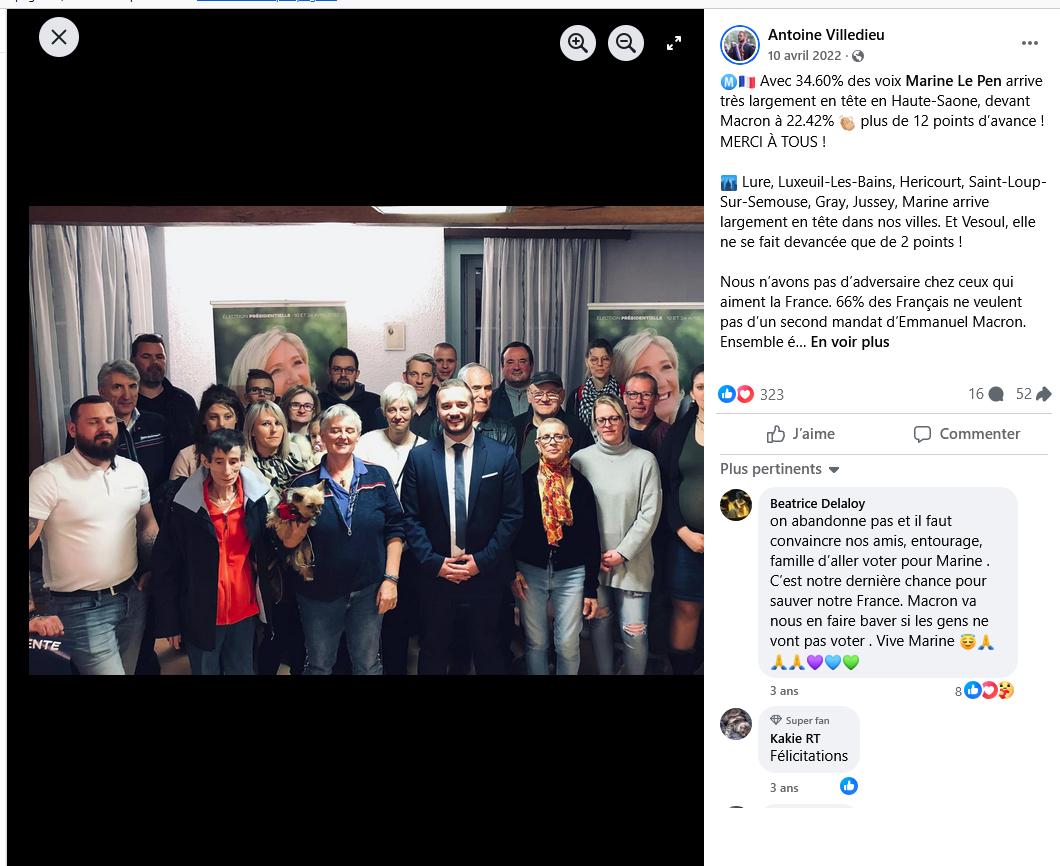Show the 16 comments count
The width and height of the screenshot is (1060, 866).
pos(985,394)
